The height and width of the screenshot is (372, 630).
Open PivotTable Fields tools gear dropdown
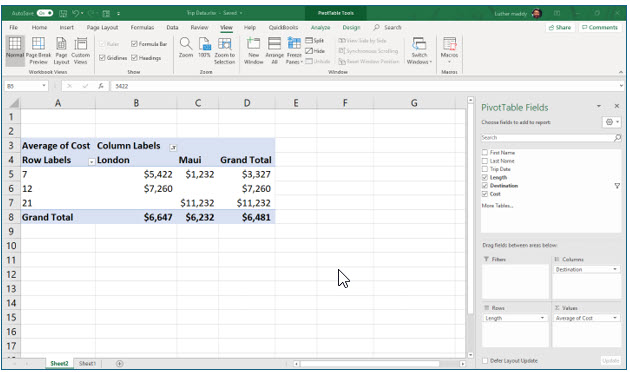coord(612,122)
